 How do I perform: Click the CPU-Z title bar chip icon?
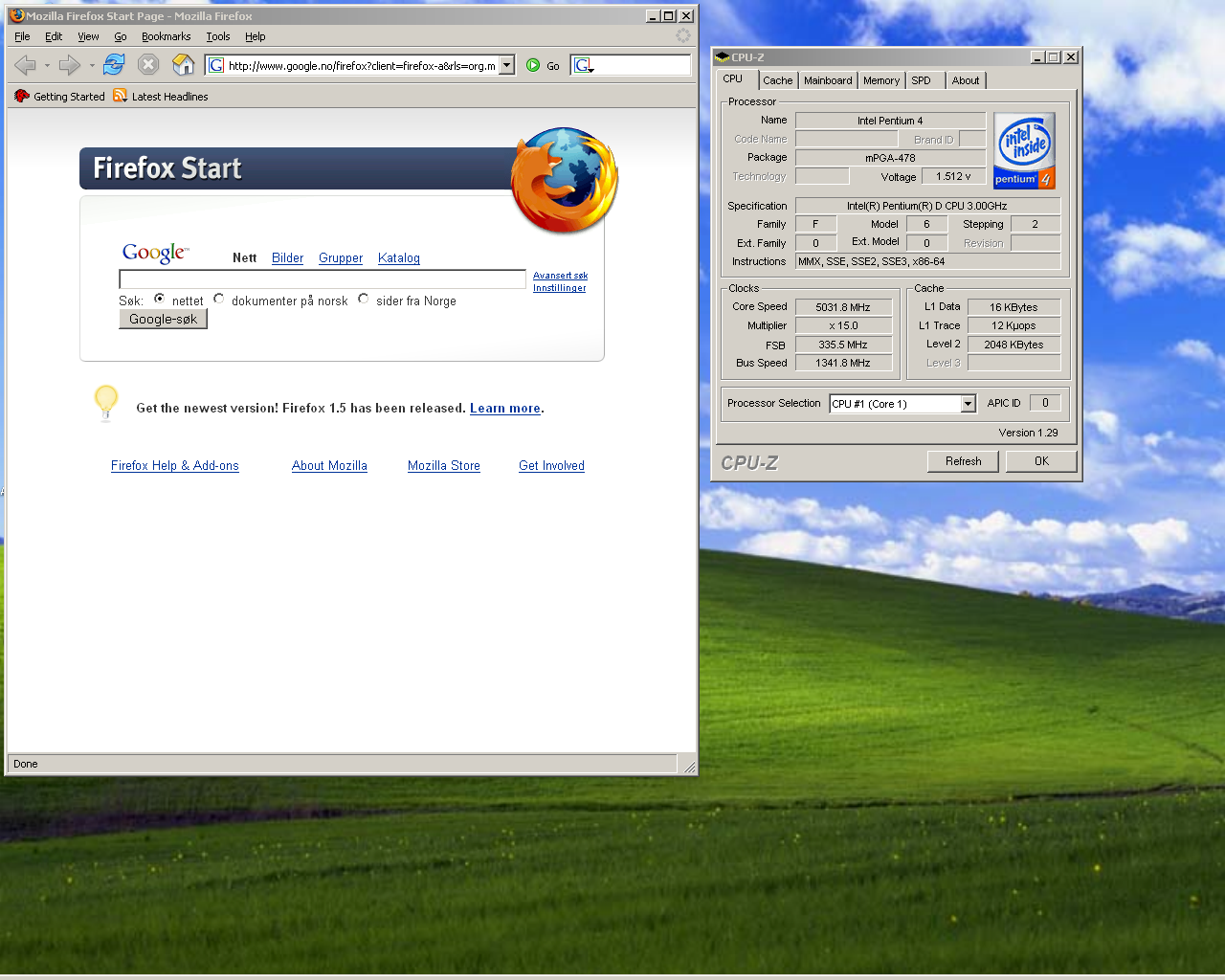click(x=723, y=57)
